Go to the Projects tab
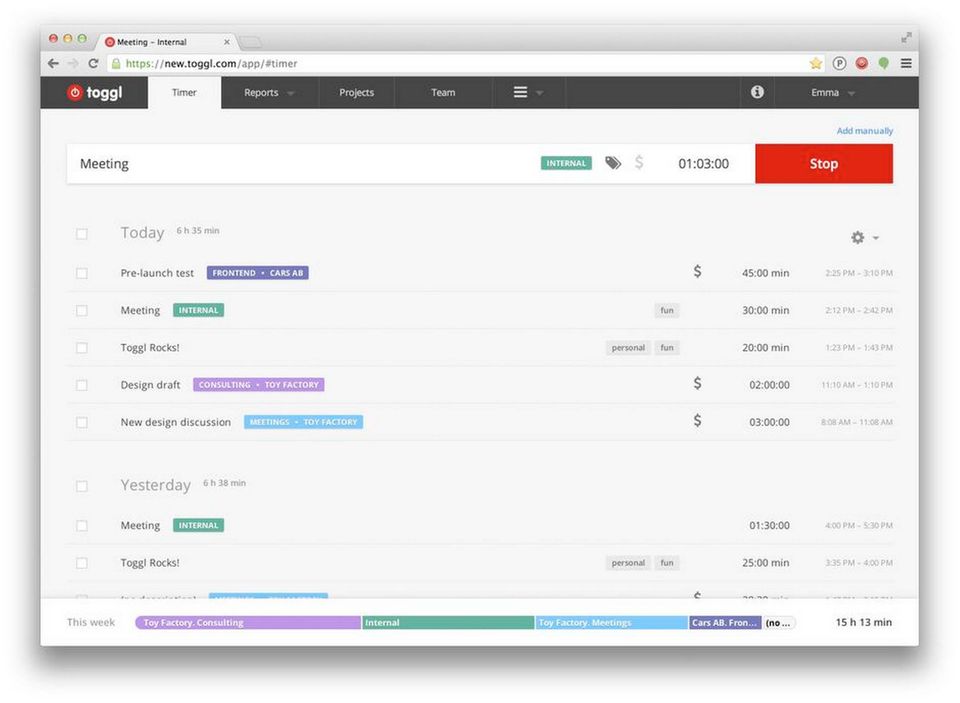960x703 pixels. (x=356, y=93)
